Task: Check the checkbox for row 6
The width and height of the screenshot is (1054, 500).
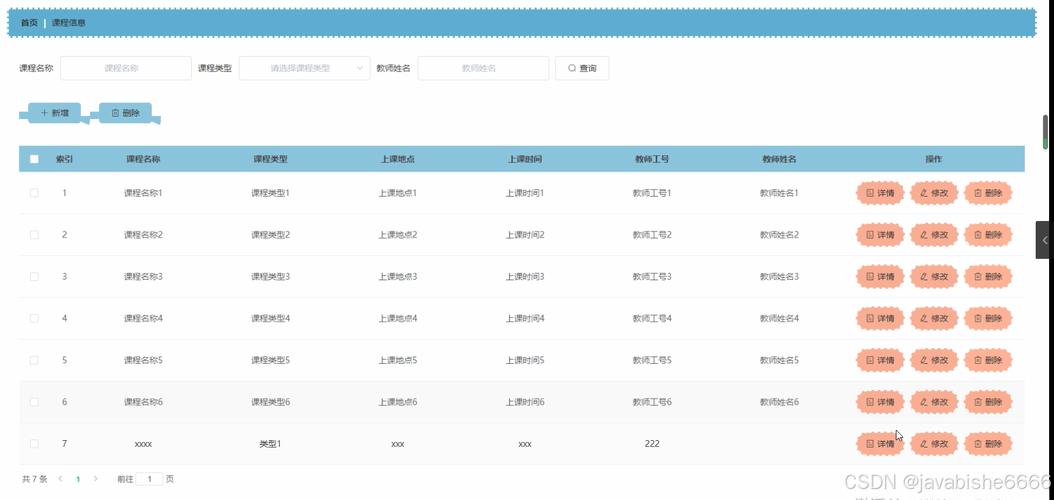Action: click(34, 402)
